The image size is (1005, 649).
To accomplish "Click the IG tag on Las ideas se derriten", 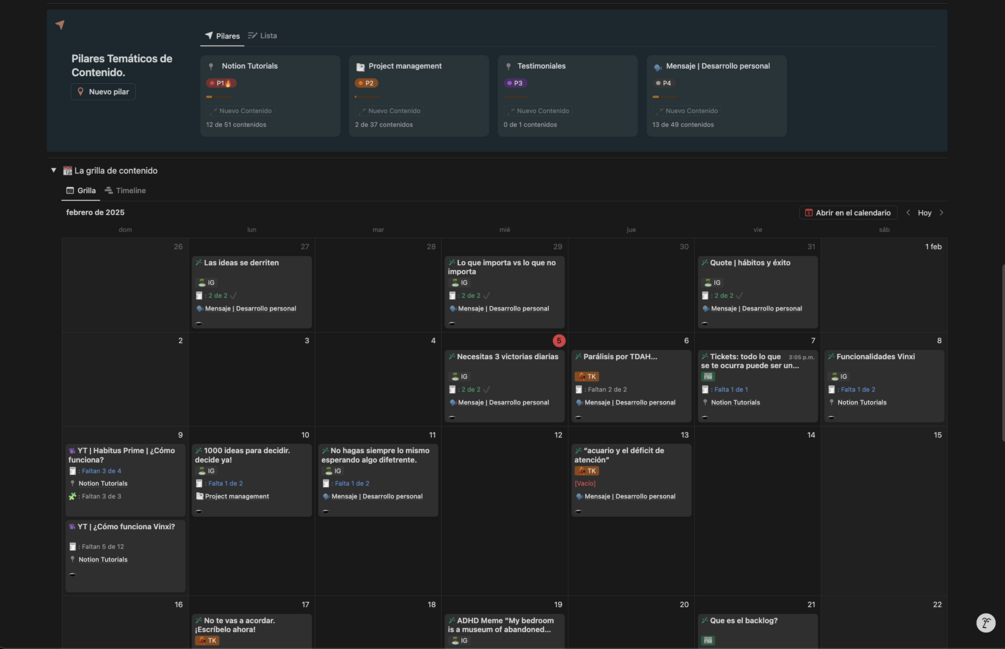I will point(206,283).
